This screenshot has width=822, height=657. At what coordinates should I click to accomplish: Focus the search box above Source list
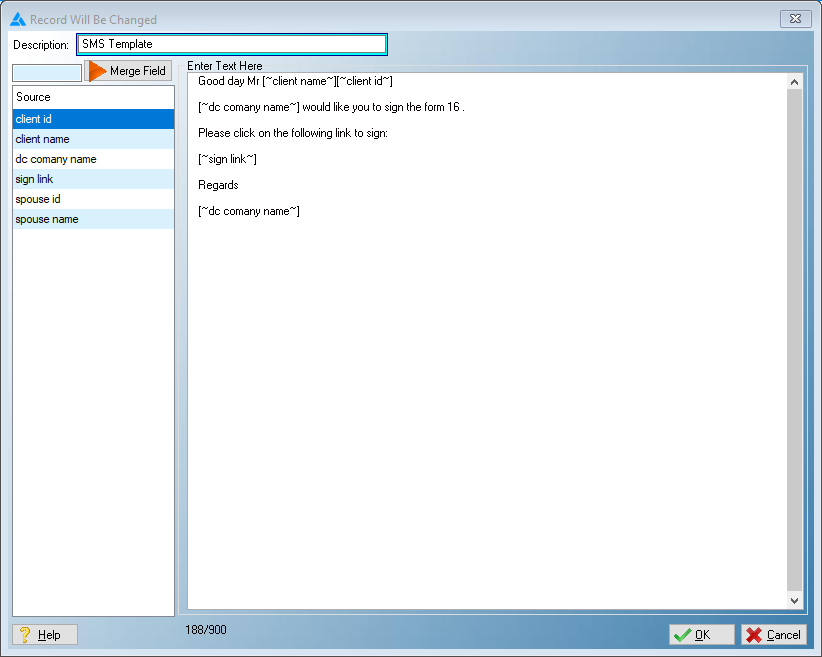pos(46,72)
